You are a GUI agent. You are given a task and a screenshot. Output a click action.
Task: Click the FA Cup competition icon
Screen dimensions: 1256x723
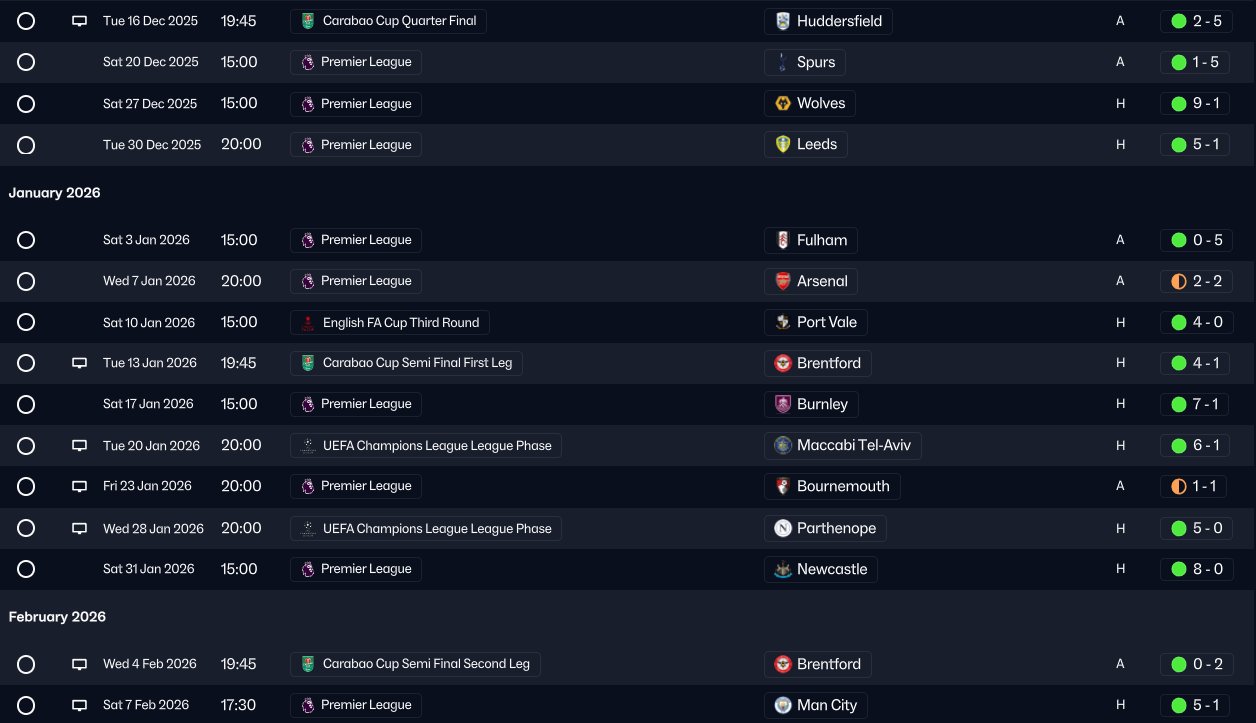308,323
